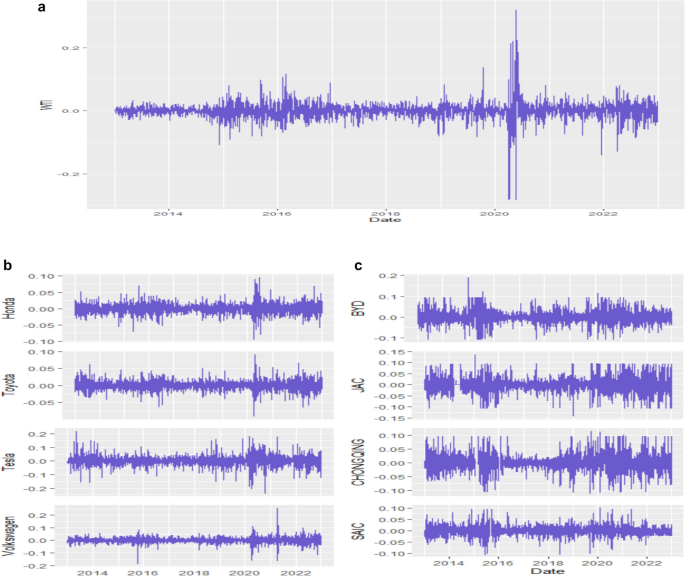The height and width of the screenshot is (576, 685).
Task: Click the 2020 tick under the WTI chart
Action: [494, 214]
